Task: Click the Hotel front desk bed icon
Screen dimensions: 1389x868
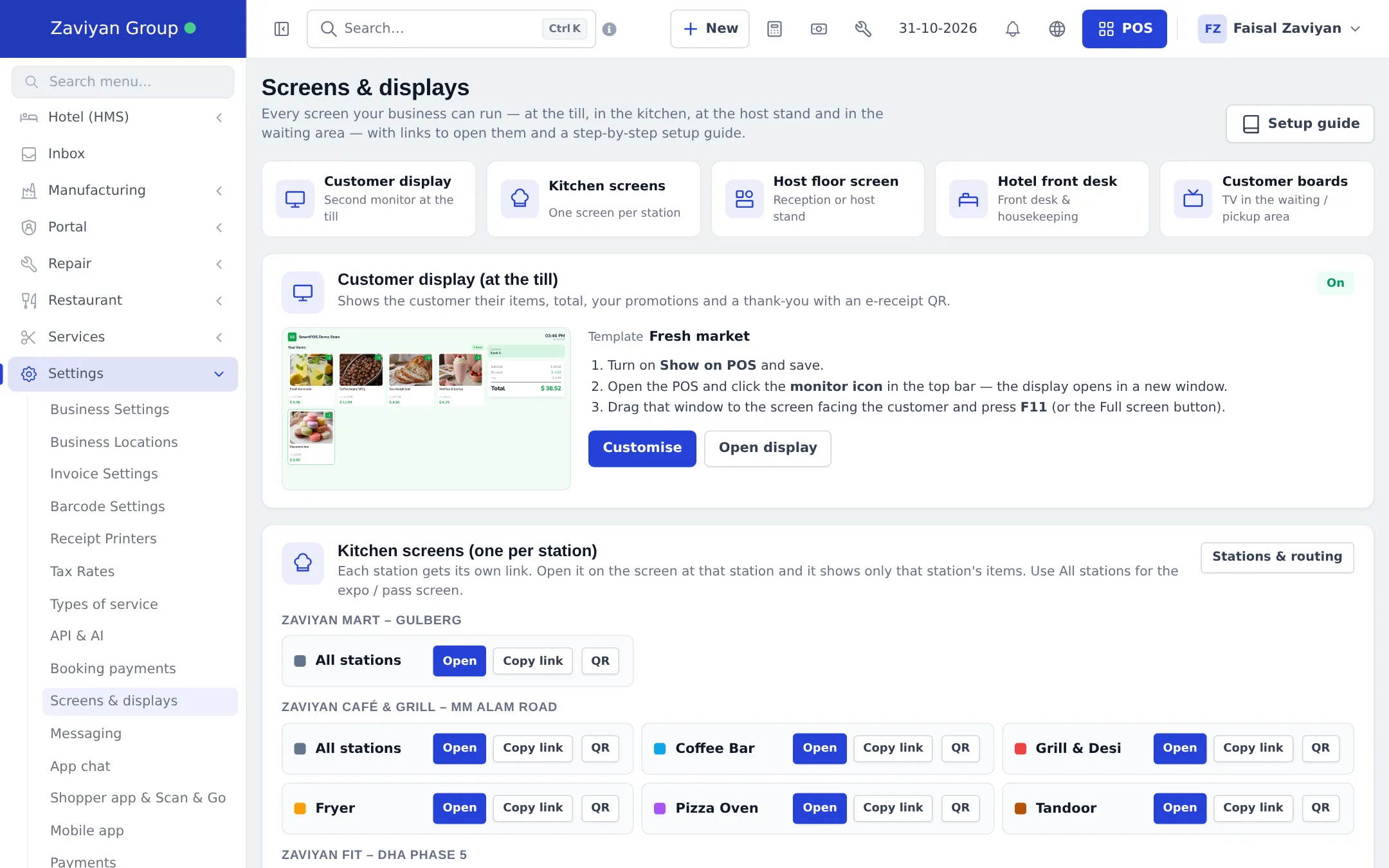Action: [968, 199]
